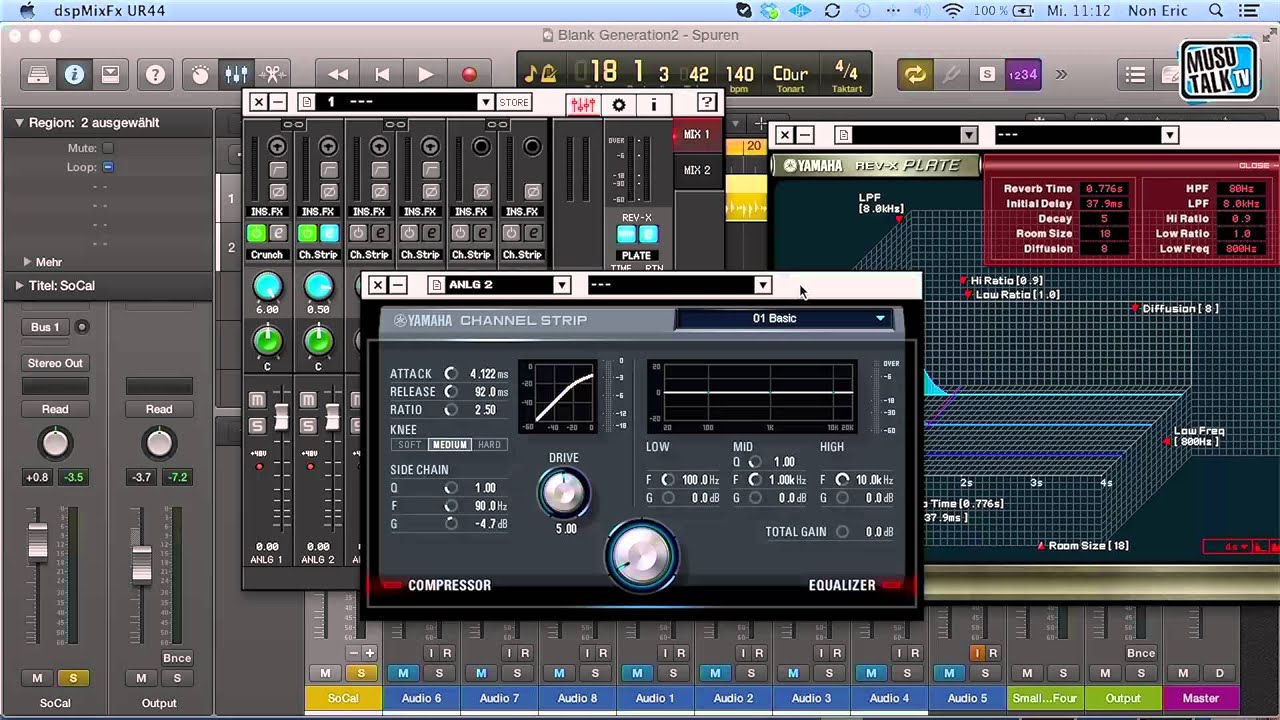Toggle high-pass filter on first dspMixFx channel
1280x720 pixels.
[277, 169]
